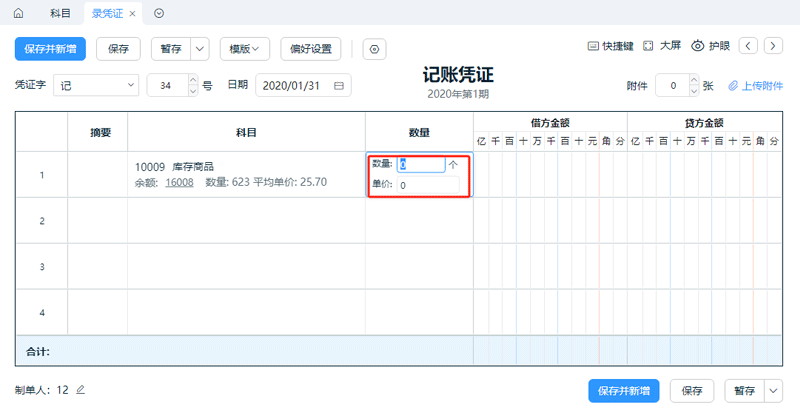Viewport: 800px width, 413px height.
Task: Click the date field 2020/01/31
Action: tap(303, 85)
